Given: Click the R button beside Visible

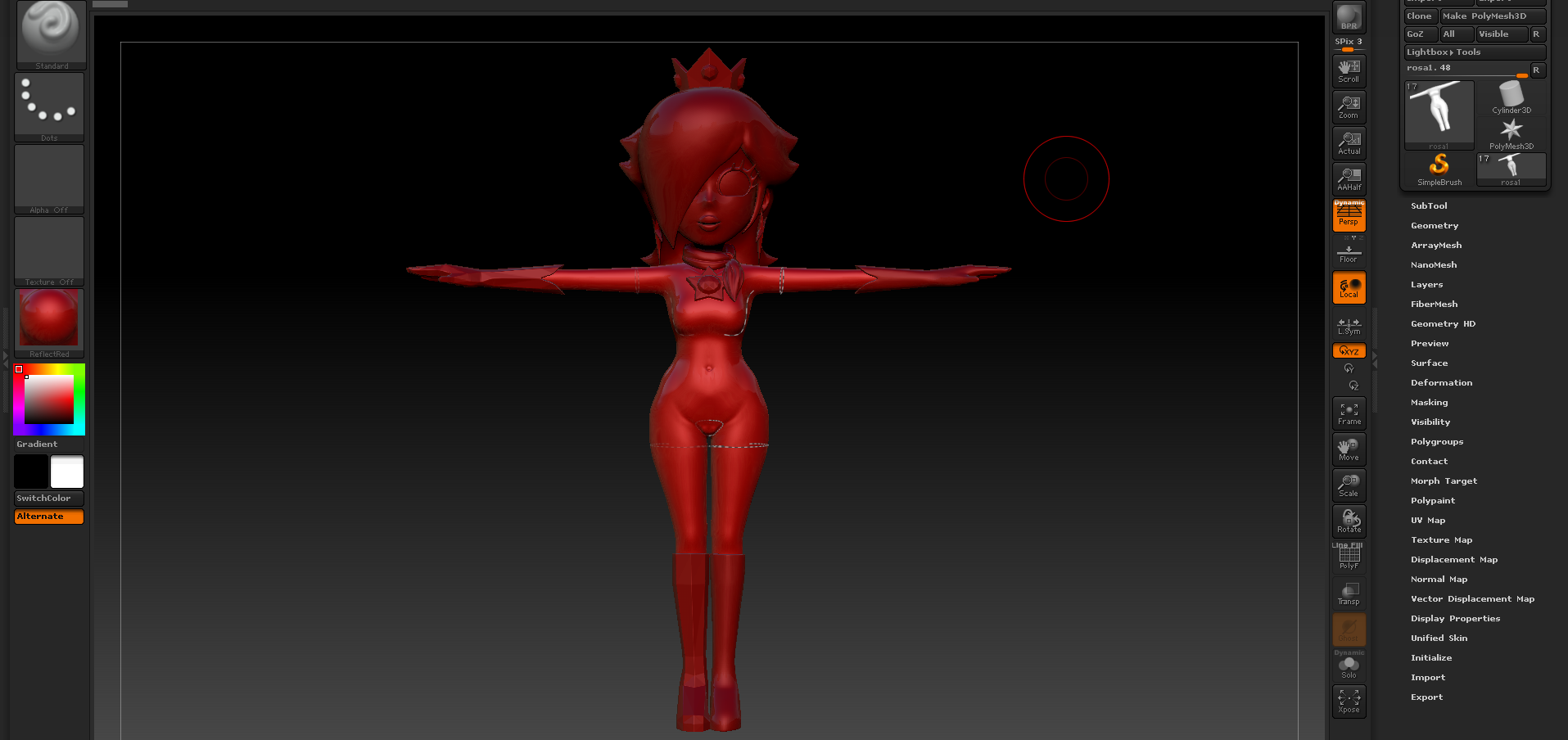Looking at the screenshot, I should (x=1537, y=34).
